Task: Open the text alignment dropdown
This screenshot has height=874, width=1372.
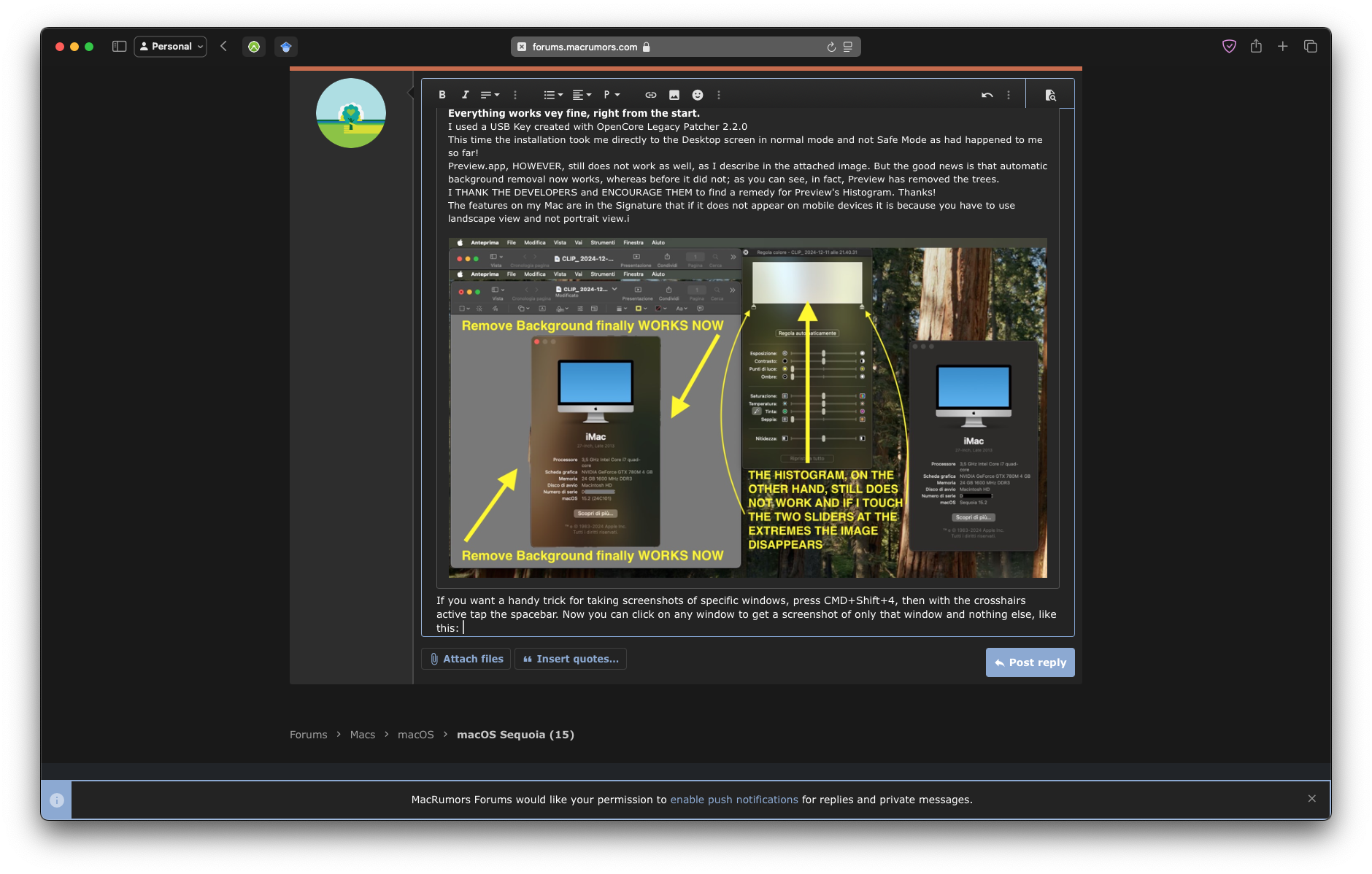Action: (x=582, y=95)
